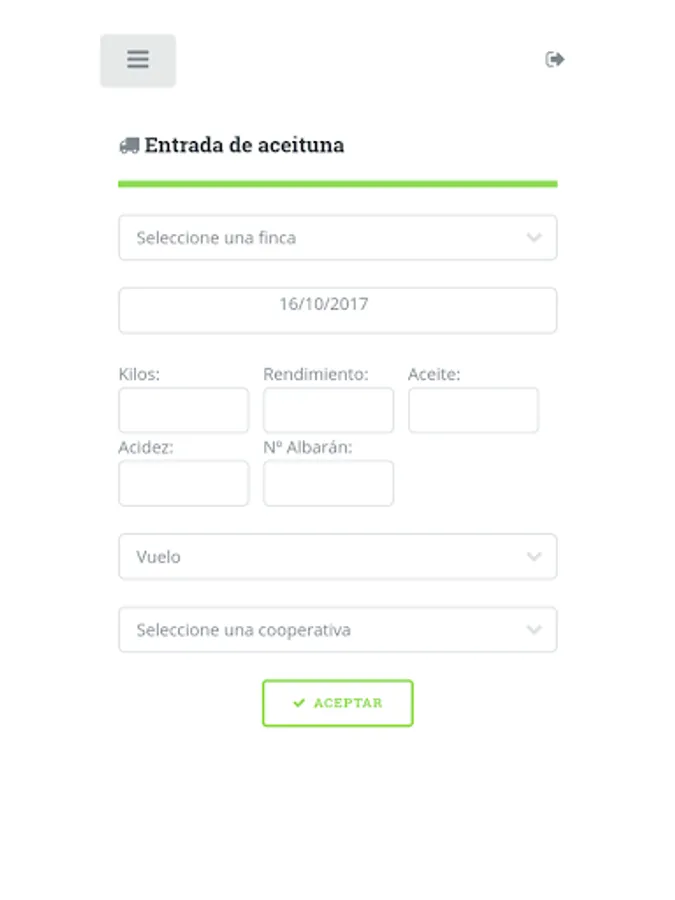The image size is (675, 900).
Task: Click the logout icon at top right
Action: pyautogui.click(x=554, y=60)
